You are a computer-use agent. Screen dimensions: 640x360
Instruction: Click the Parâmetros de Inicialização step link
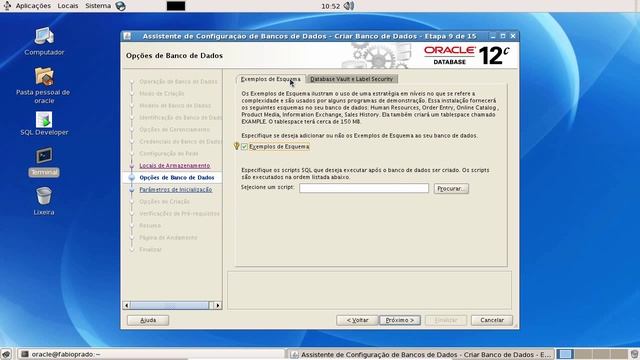tap(176, 190)
